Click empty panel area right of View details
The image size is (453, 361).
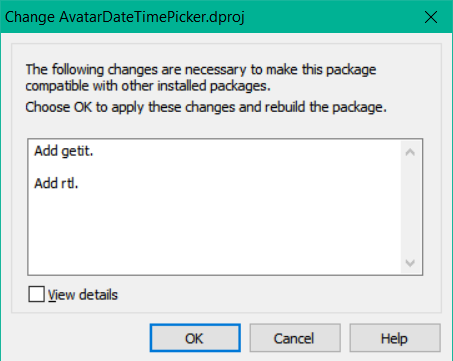point(277,295)
